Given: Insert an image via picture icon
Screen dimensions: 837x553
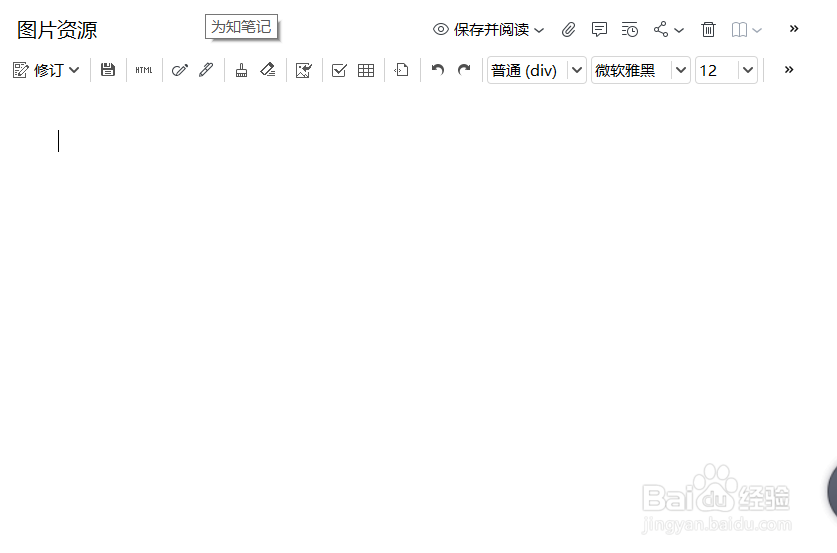Looking at the screenshot, I should [x=304, y=70].
